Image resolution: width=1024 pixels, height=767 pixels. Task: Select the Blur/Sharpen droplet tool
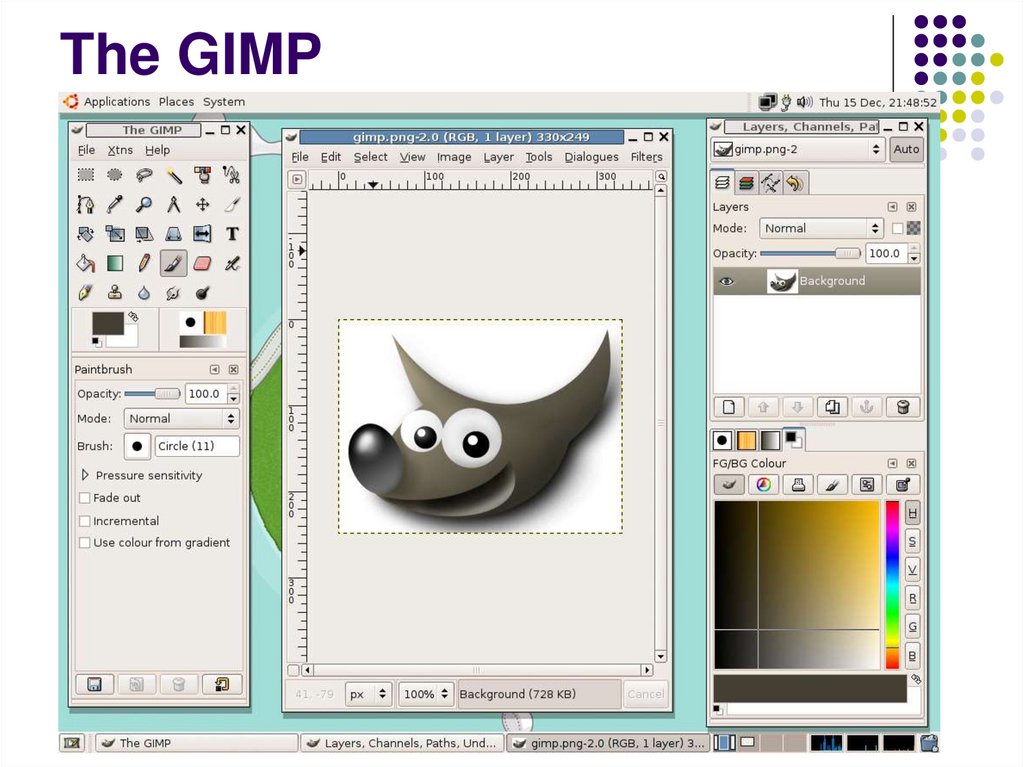[144, 293]
